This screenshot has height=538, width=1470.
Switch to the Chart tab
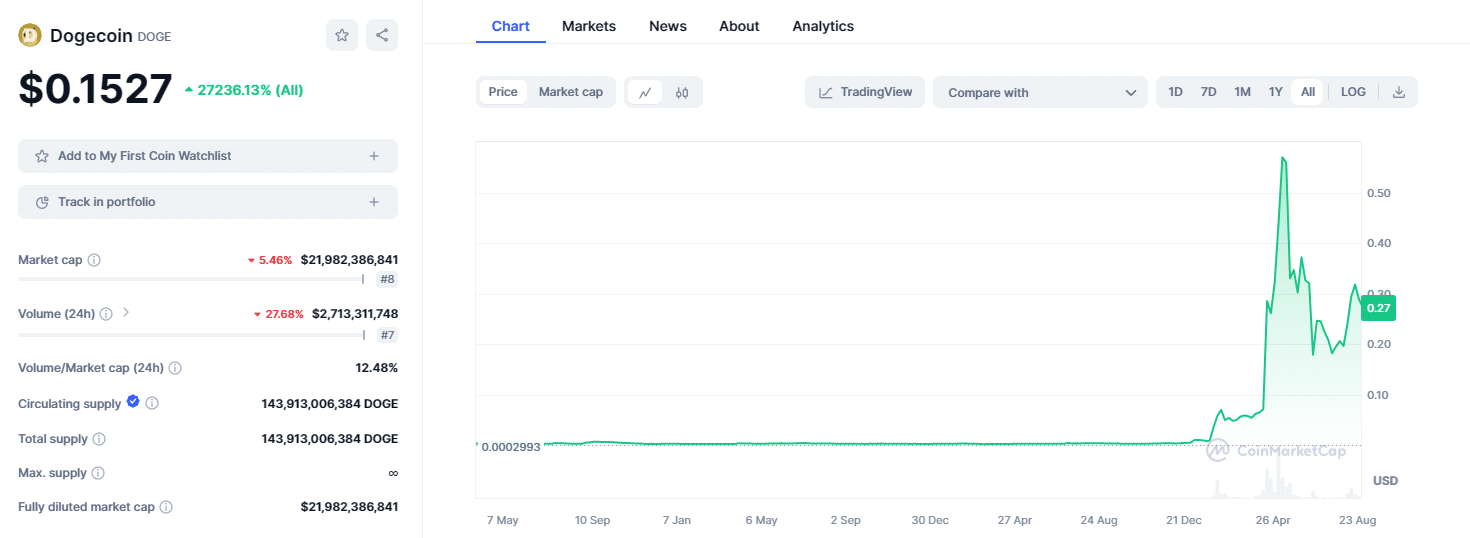[x=511, y=26]
